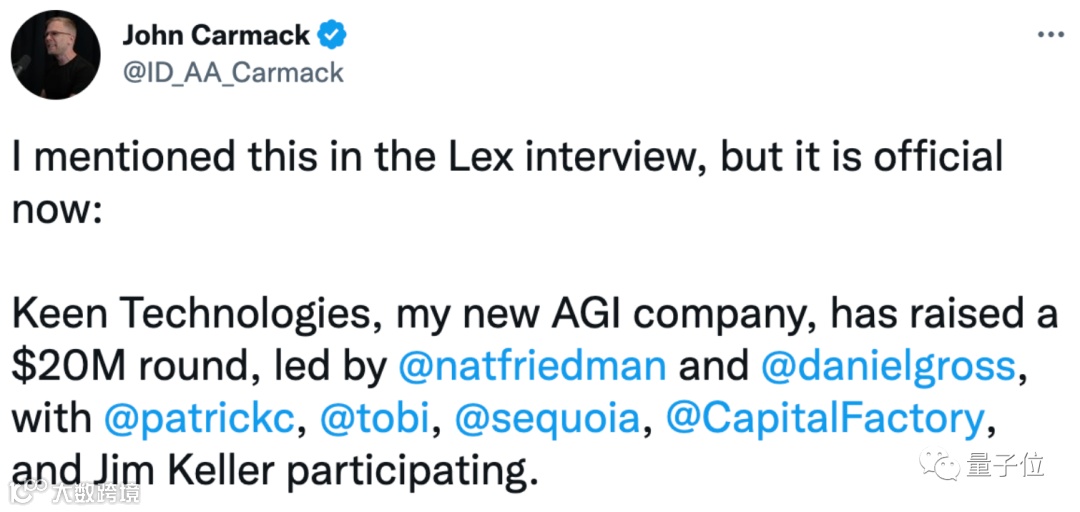
Task: Click John Carmack's profile avatar
Action: click(56, 55)
